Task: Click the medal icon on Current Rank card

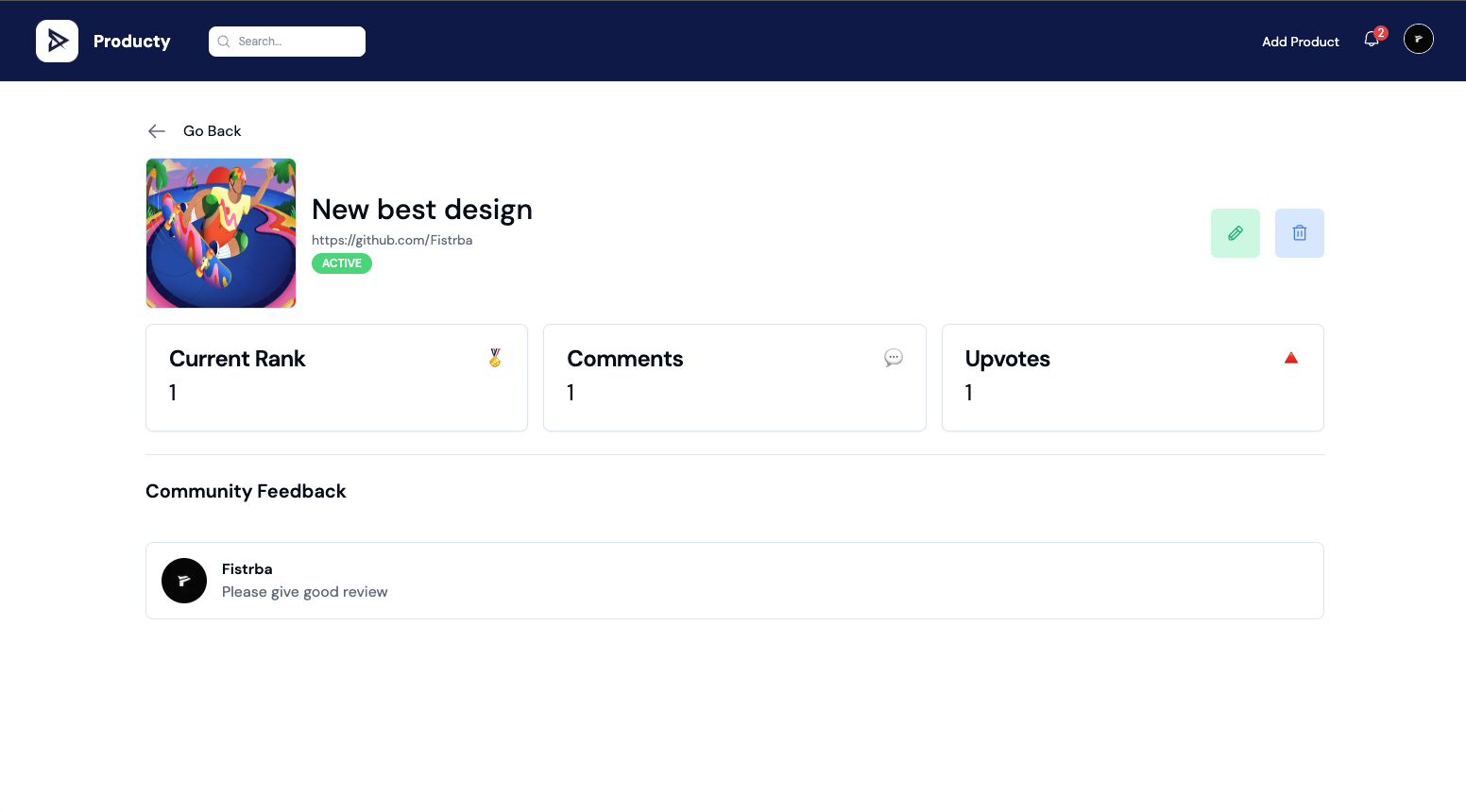Action: click(495, 358)
